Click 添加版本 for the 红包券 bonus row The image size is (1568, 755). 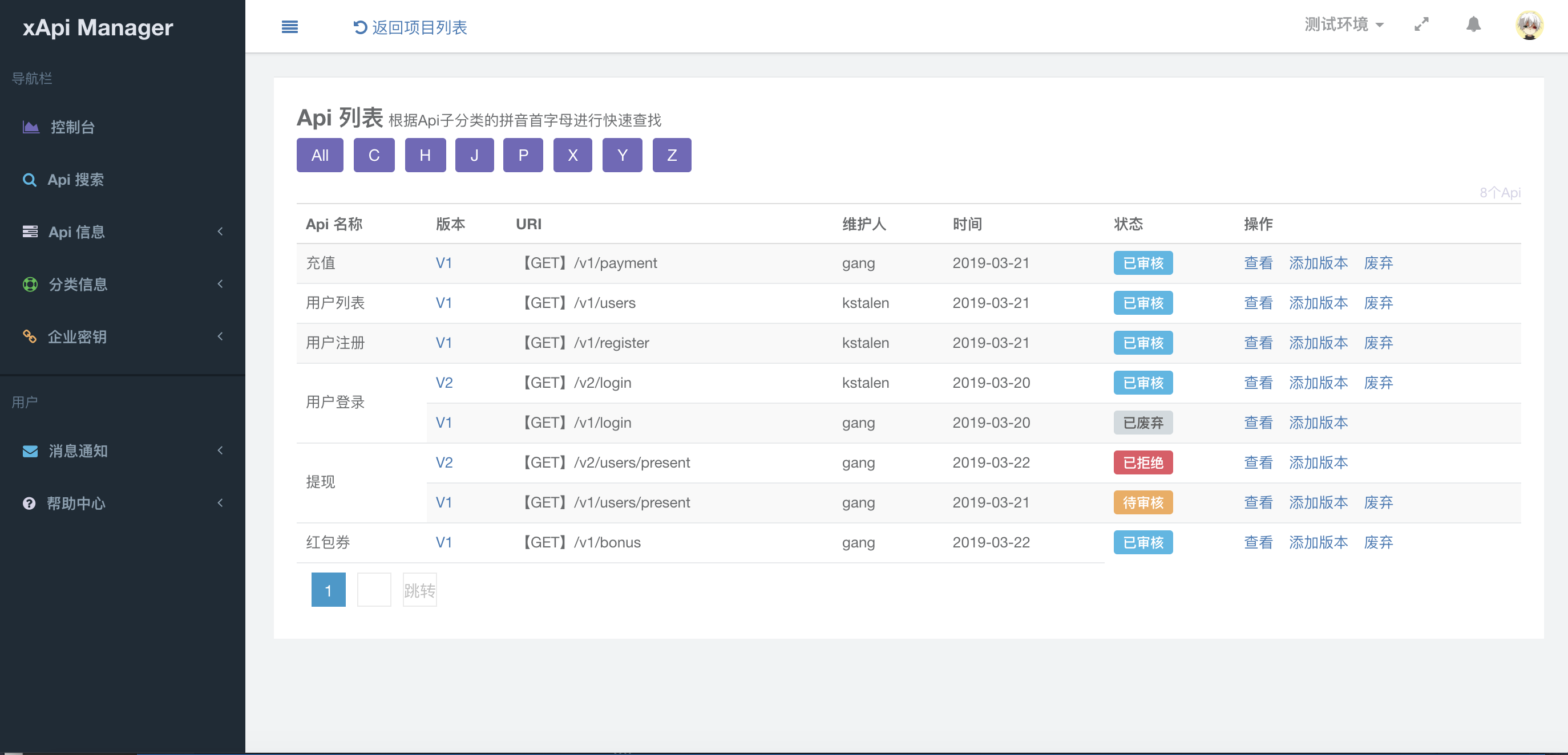point(1318,542)
